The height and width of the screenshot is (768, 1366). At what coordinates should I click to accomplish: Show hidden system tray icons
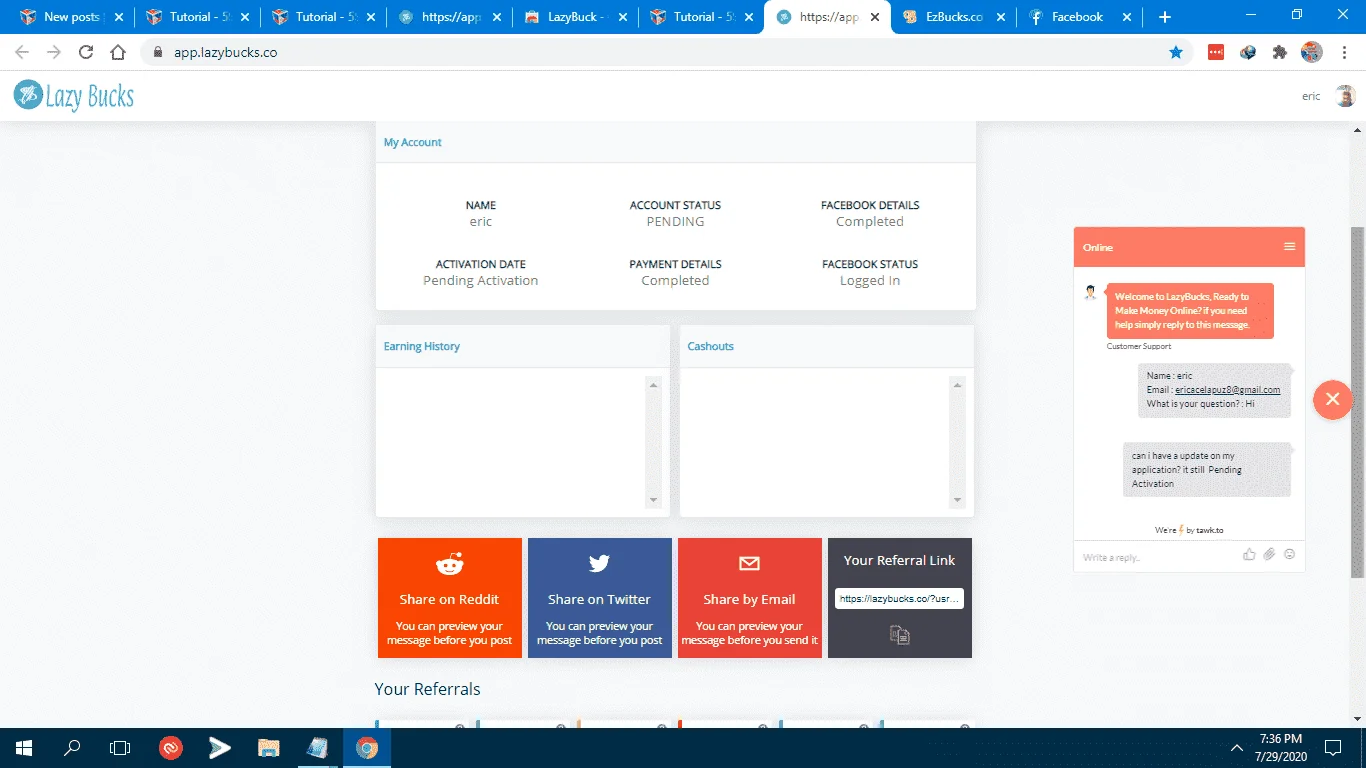(1237, 747)
